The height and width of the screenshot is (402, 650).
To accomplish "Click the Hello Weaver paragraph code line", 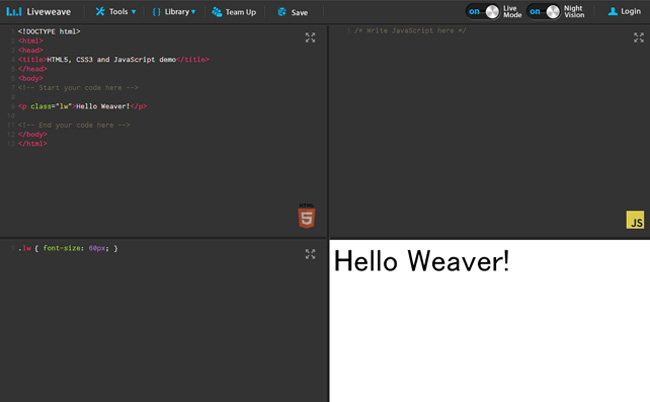I will (82, 107).
